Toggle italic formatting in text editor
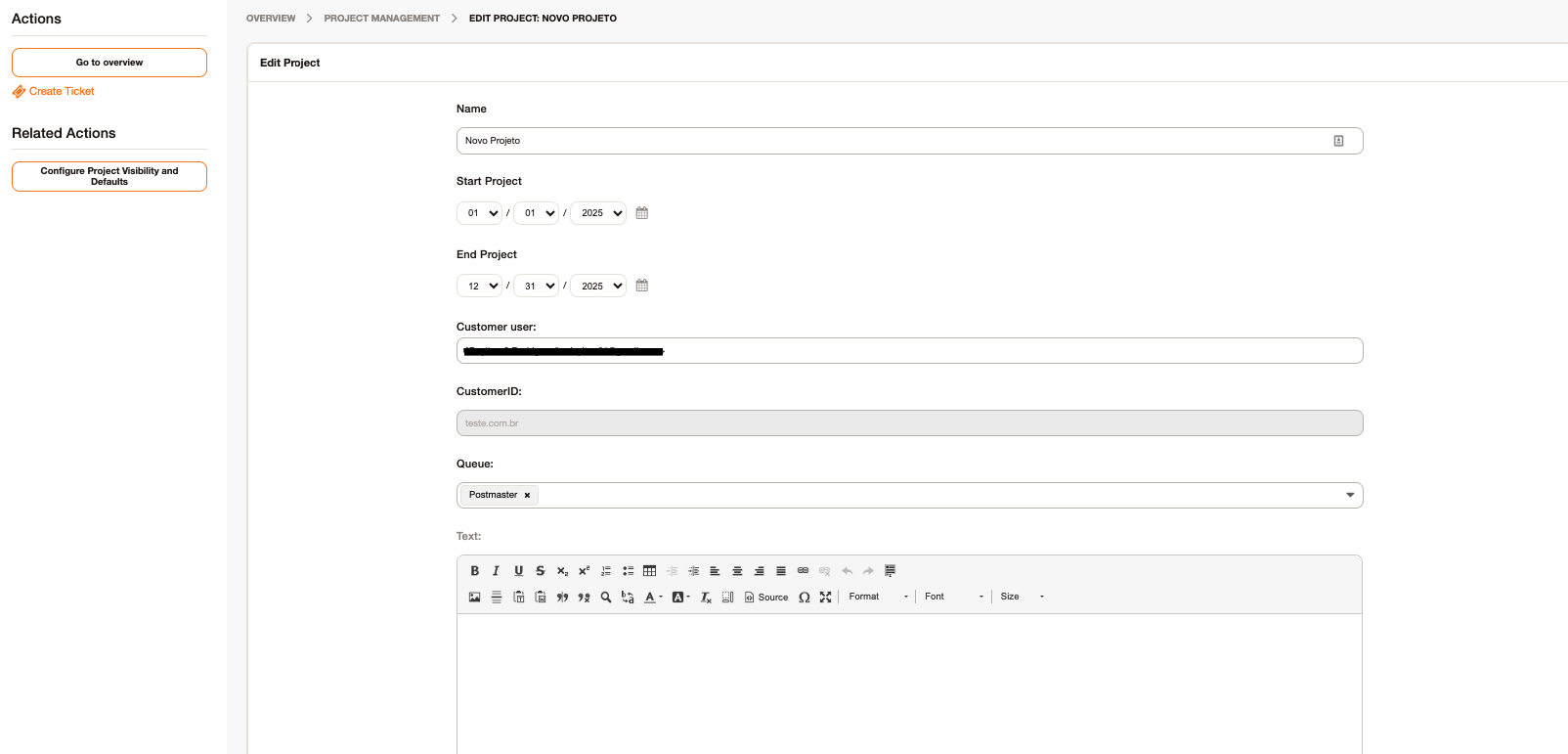This screenshot has height=754, width=1568. (496, 571)
